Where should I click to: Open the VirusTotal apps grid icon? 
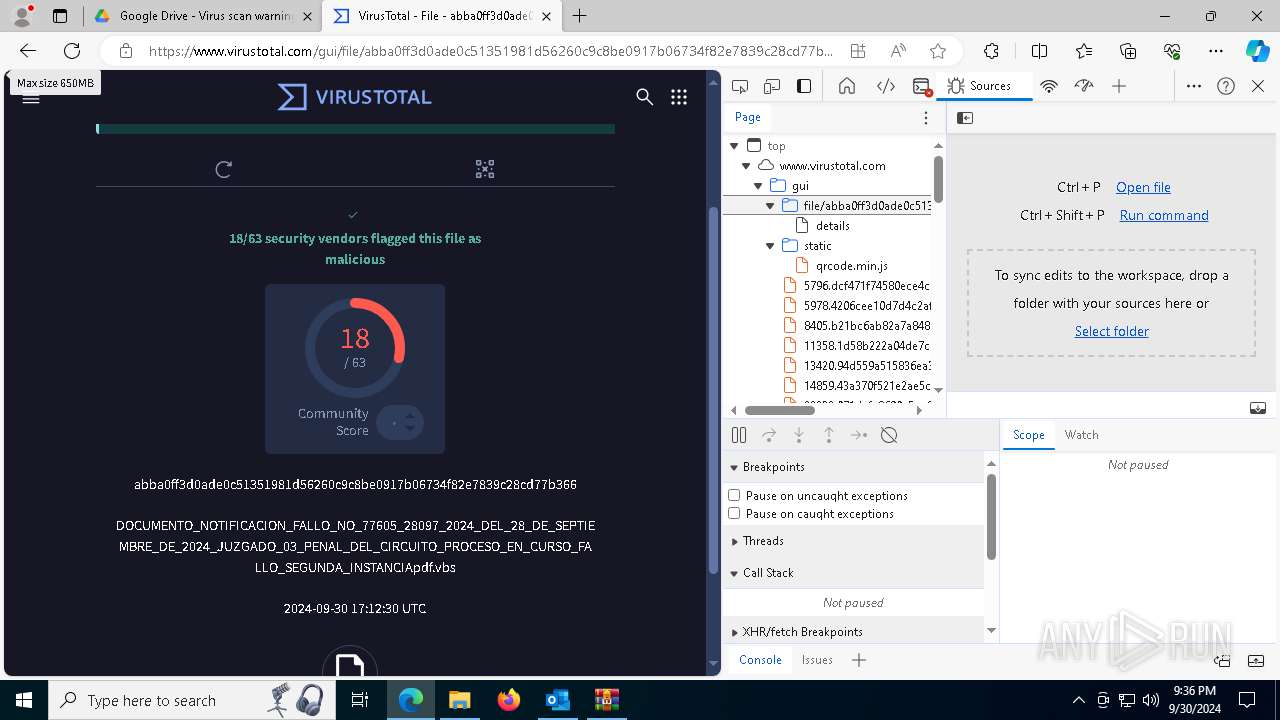[x=679, y=97]
